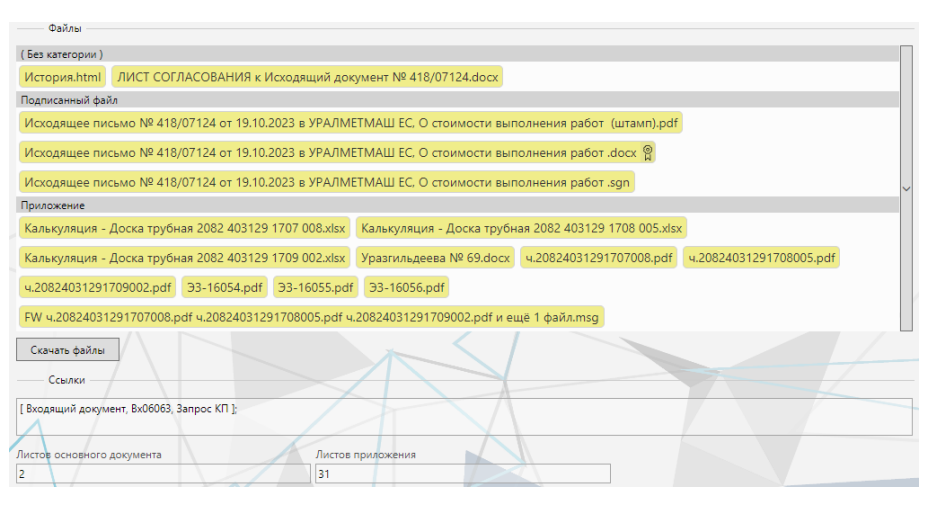The height and width of the screenshot is (505, 933).
Task: Click the Скачать файлы button
Action: [68, 350]
